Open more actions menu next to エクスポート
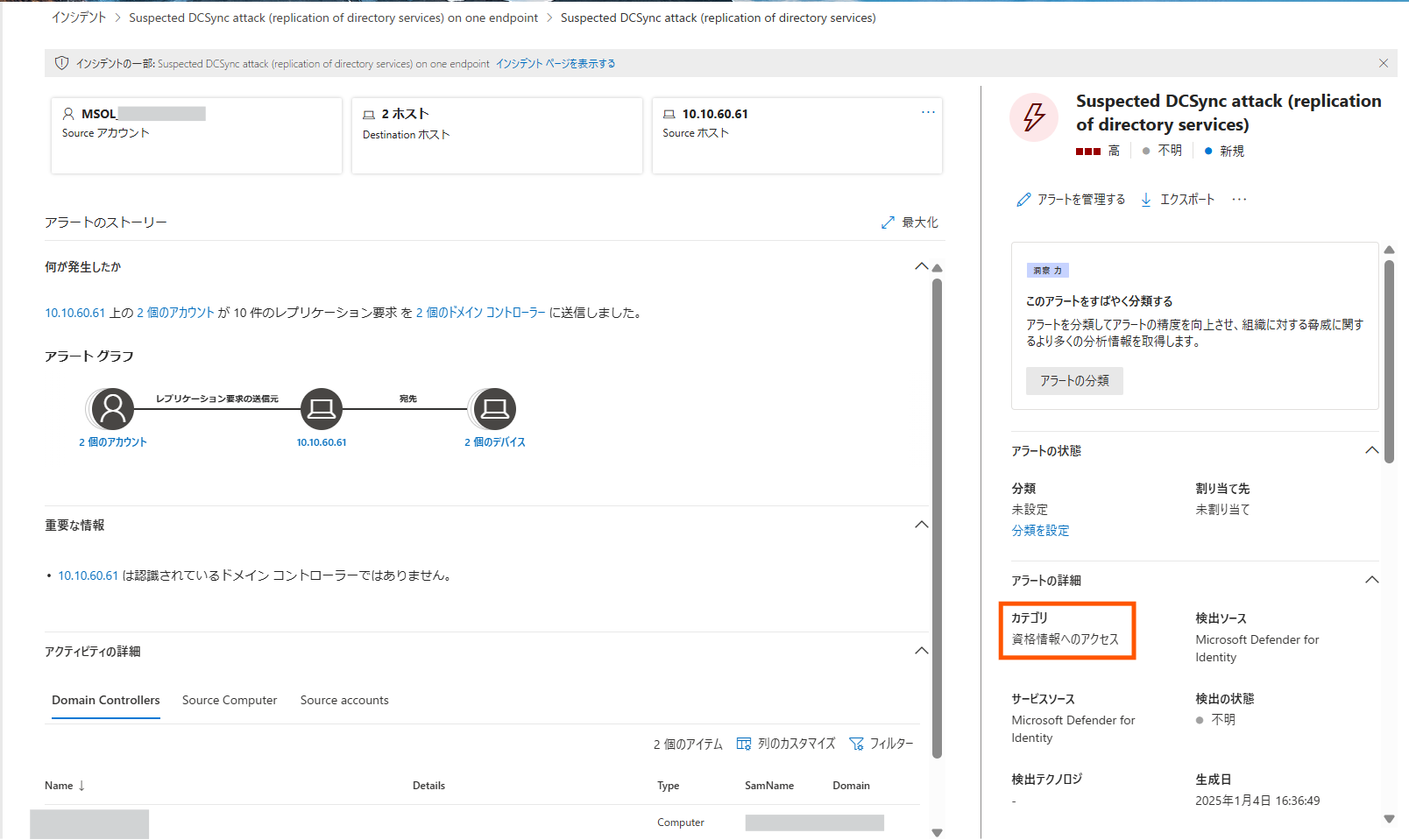Screen dimensions: 1409x840 tap(1239, 199)
